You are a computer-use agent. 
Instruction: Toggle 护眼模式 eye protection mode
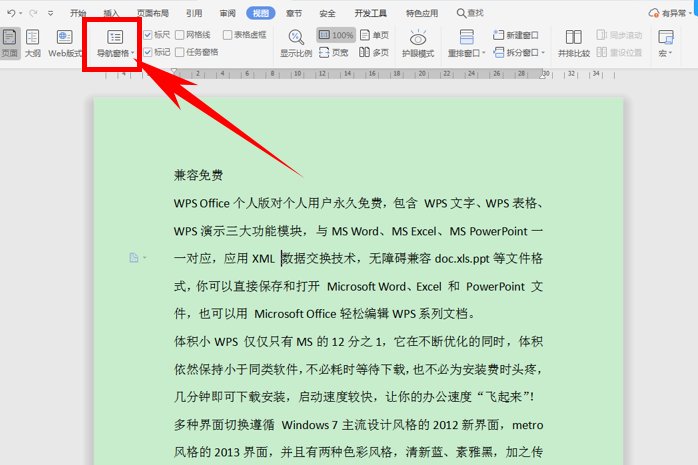point(418,43)
